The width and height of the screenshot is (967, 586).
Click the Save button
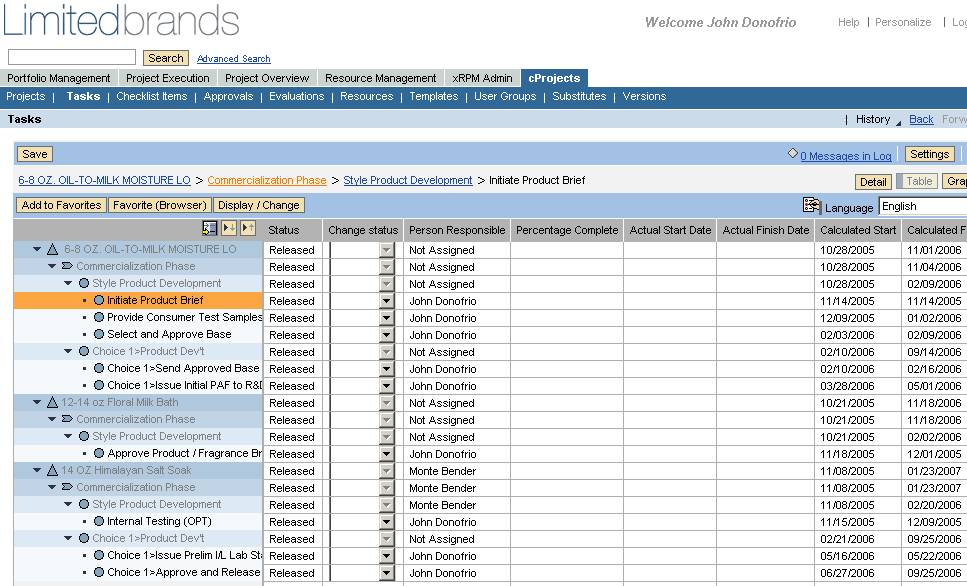[x=35, y=154]
